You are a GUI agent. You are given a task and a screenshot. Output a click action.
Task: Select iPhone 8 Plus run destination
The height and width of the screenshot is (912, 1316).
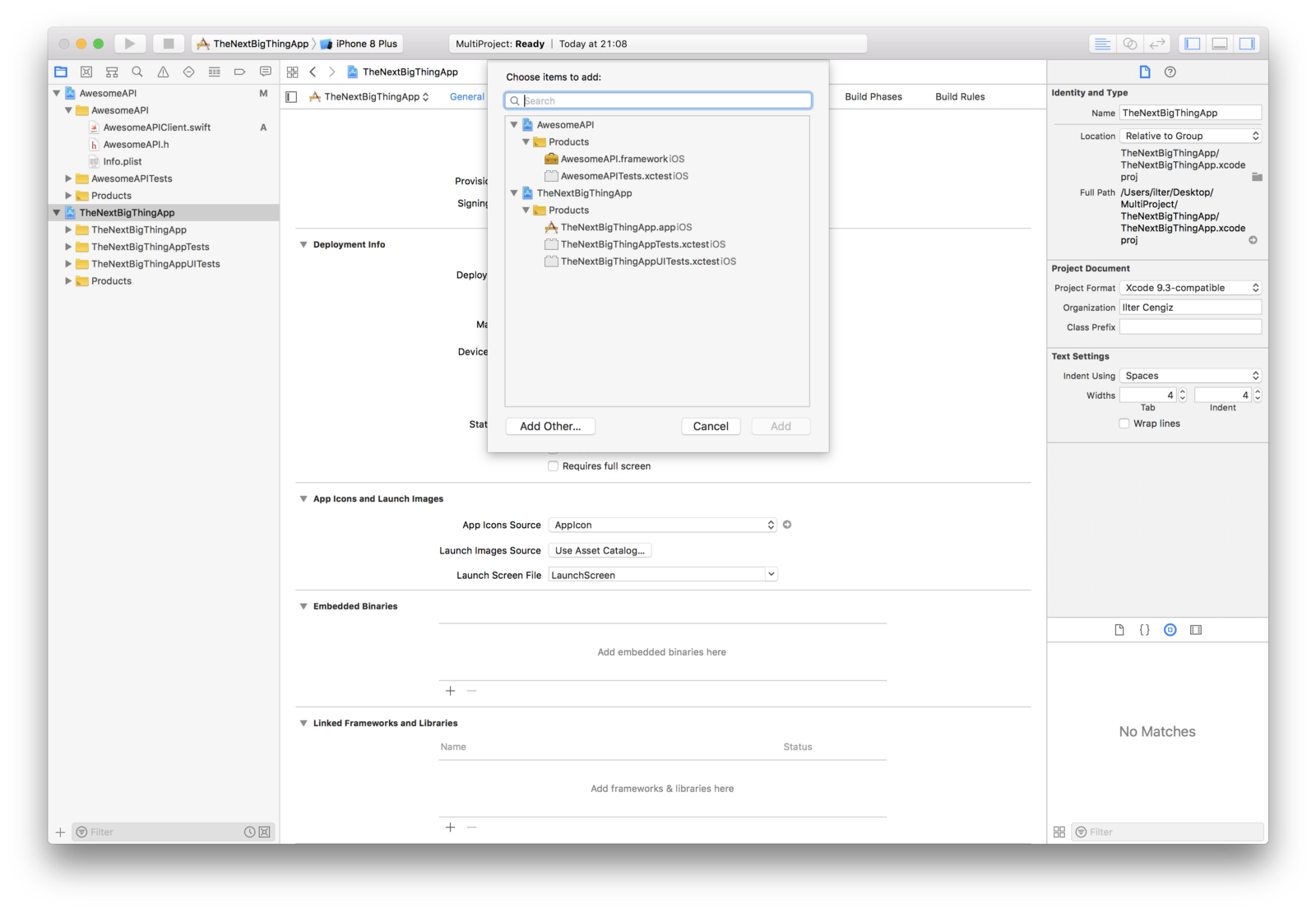click(359, 44)
